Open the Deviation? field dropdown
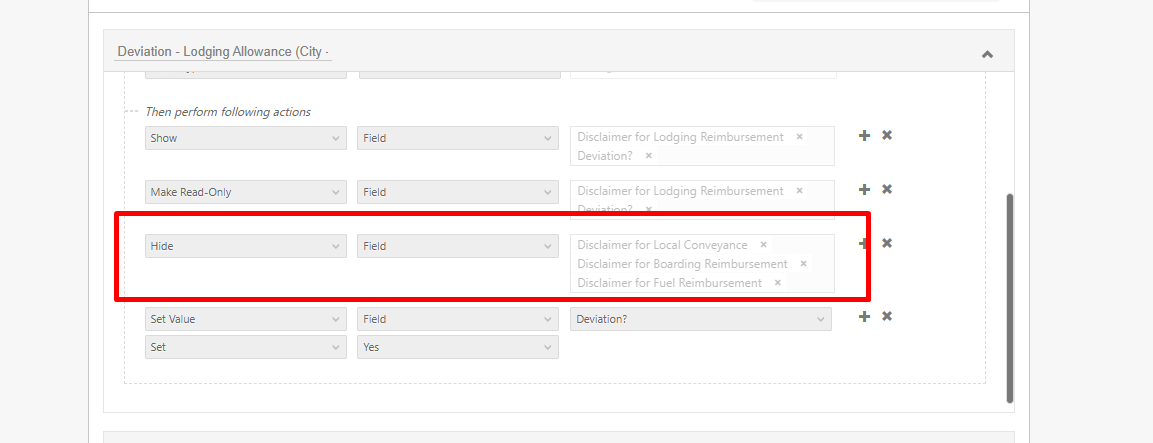The image size is (1153, 443). pos(700,319)
